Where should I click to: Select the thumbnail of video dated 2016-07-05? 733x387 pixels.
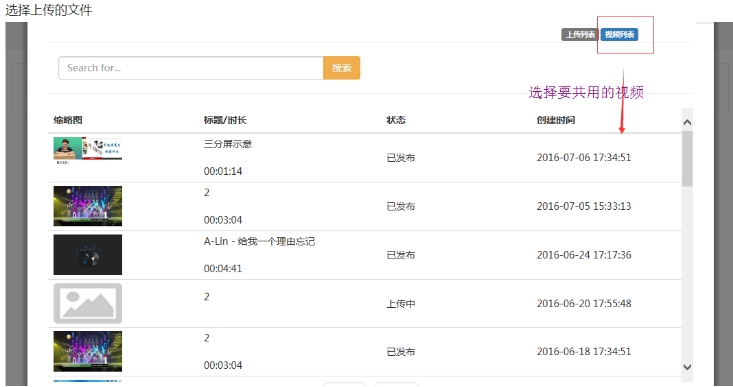(88, 206)
